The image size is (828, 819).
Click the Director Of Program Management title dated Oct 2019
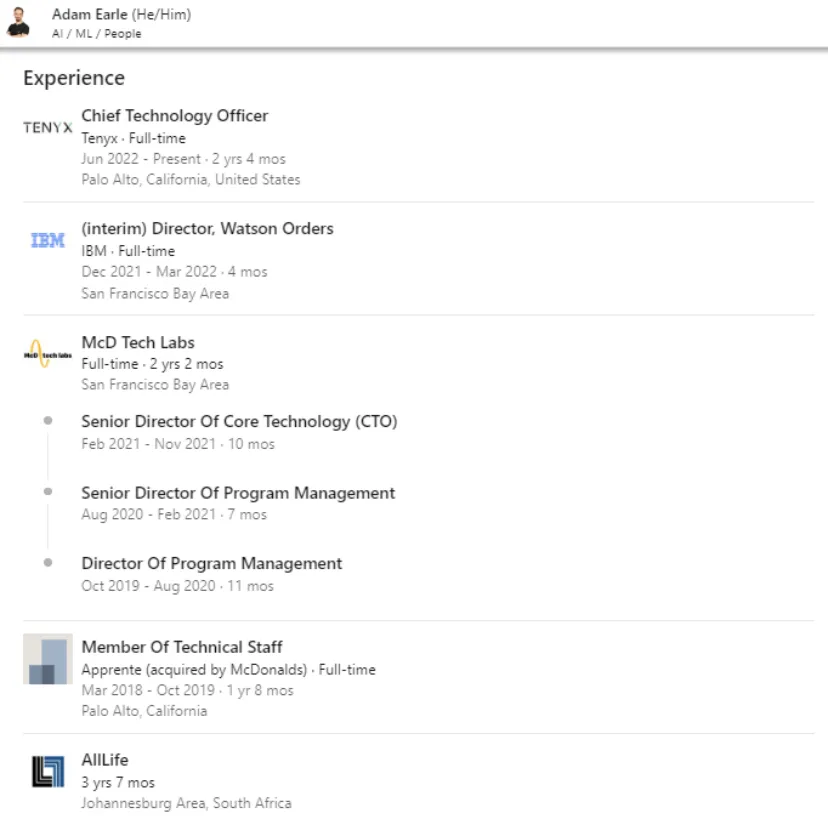click(212, 563)
